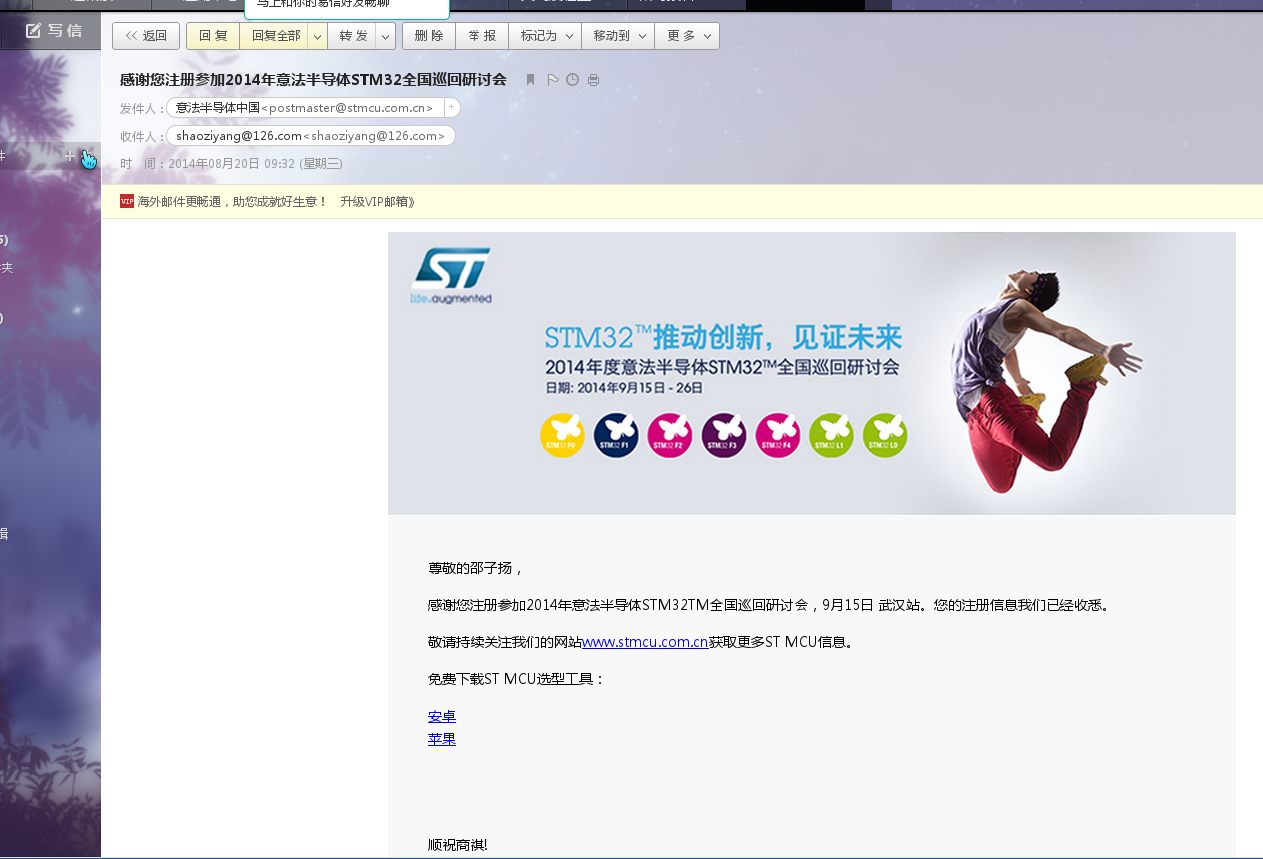Image resolution: width=1263 pixels, height=859 pixels.
Task: Select recipient shaoziyang@126.com chip
Action: coord(310,136)
